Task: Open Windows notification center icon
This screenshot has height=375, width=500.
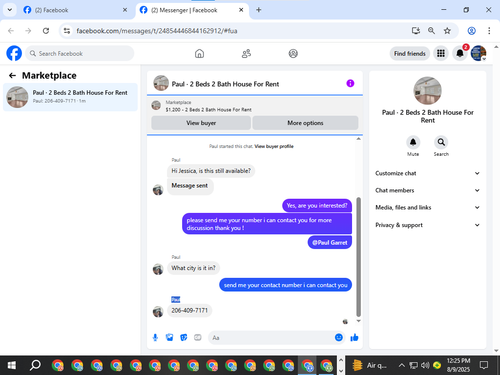Action: pyautogui.click(x=484, y=365)
